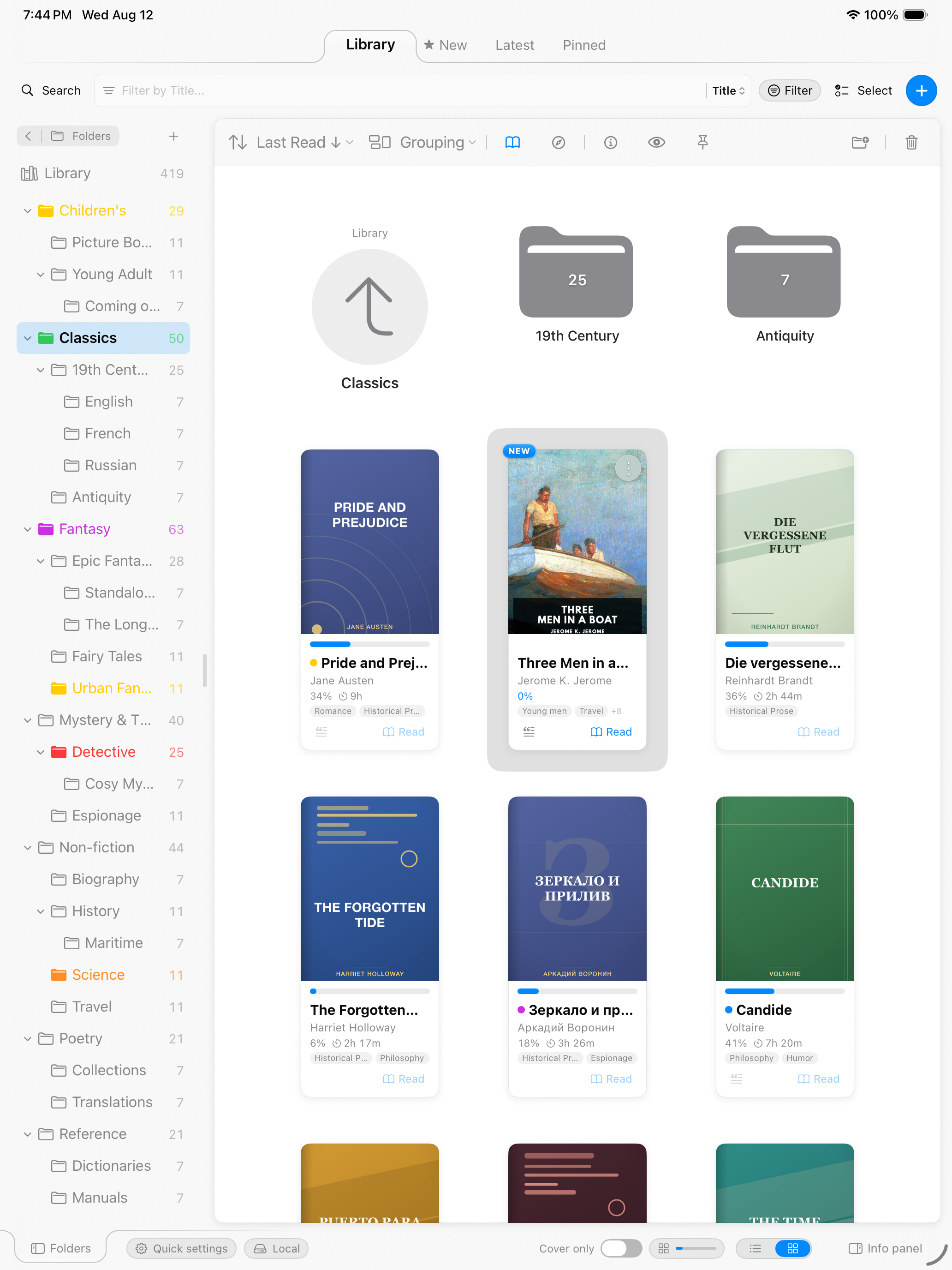Switch to the Library tab
Viewport: 952px width, 1270px height.
click(370, 45)
